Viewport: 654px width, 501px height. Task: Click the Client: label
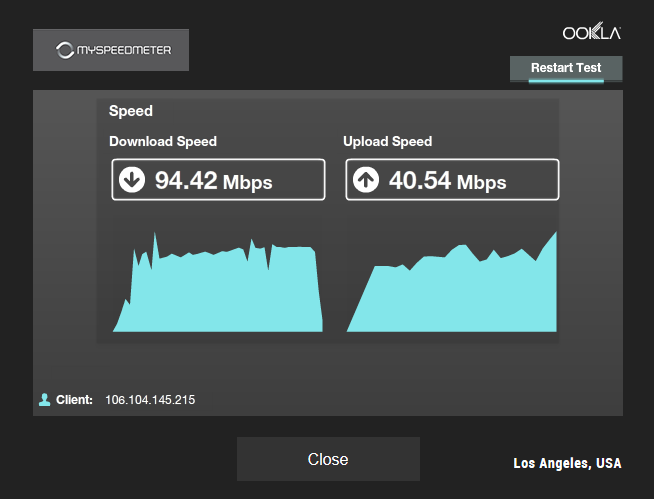click(x=74, y=400)
